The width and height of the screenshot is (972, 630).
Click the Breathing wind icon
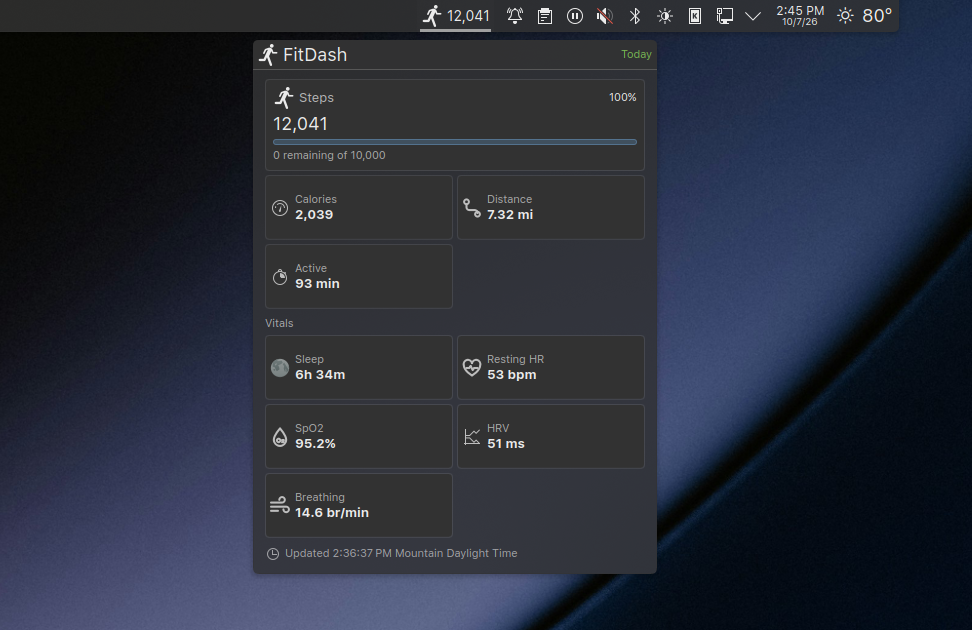coord(280,505)
